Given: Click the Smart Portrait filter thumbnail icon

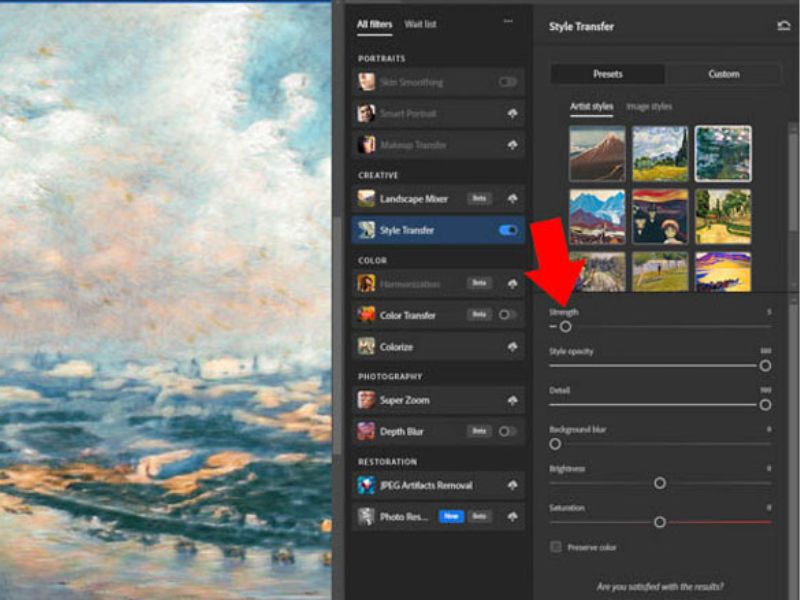Looking at the screenshot, I should 366,113.
